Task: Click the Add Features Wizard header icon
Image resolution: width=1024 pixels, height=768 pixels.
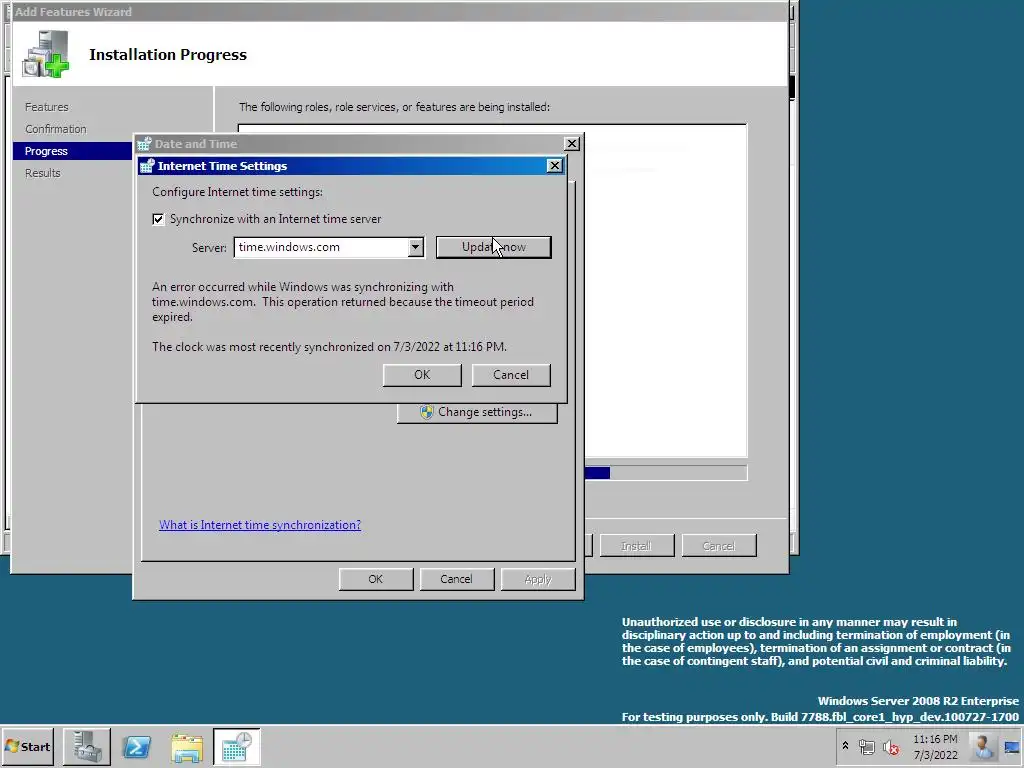Action: tap(46, 54)
